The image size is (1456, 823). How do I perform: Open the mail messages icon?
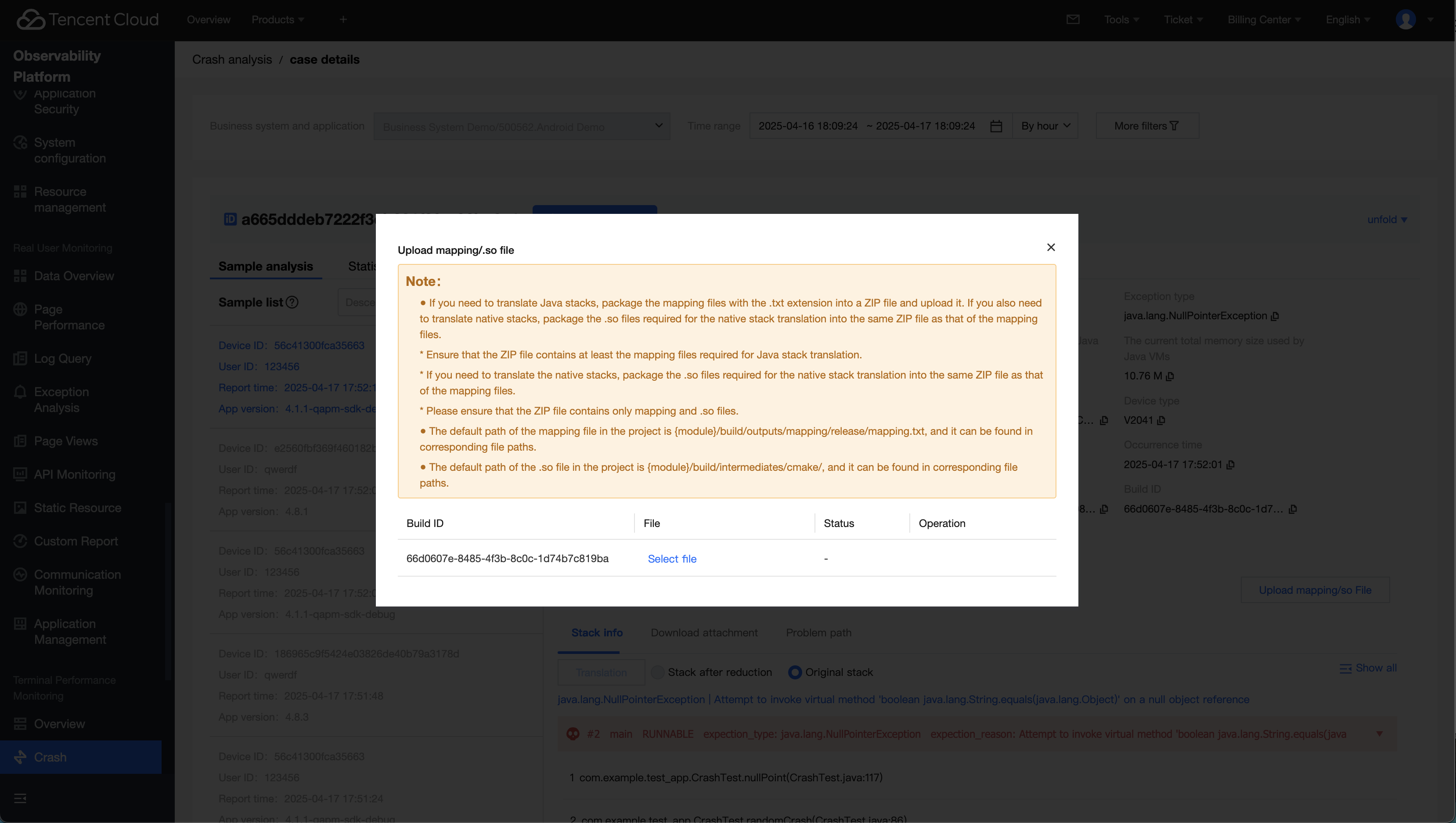(1072, 20)
